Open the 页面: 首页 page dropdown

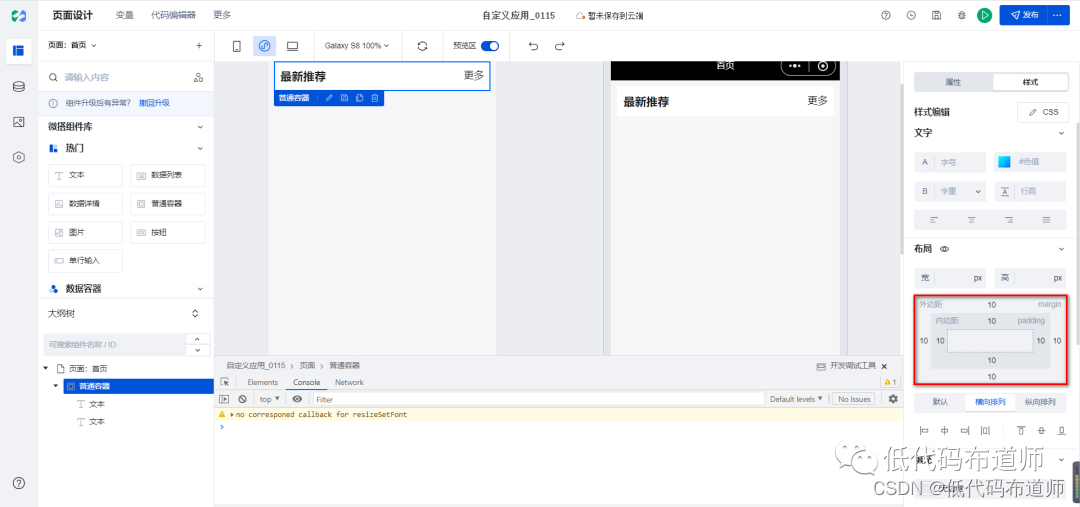coord(72,45)
